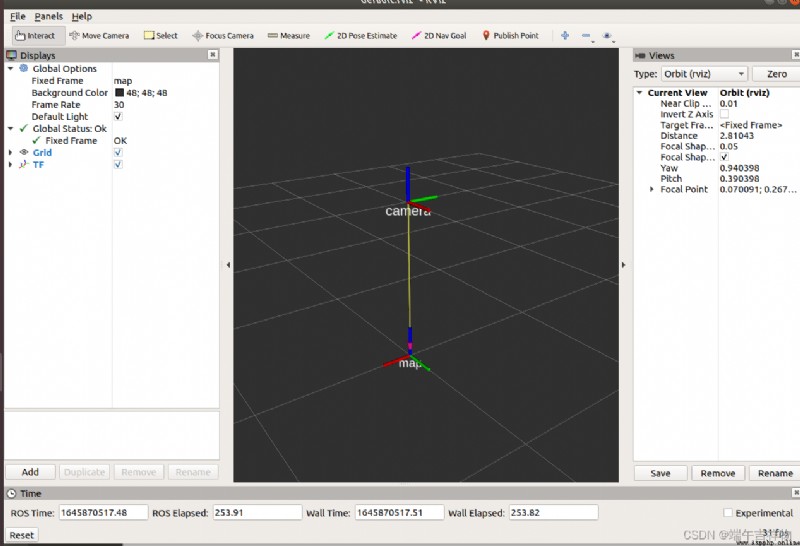800x546 pixels.
Task: Click the Wall Elapsed field
Action: coord(553,512)
